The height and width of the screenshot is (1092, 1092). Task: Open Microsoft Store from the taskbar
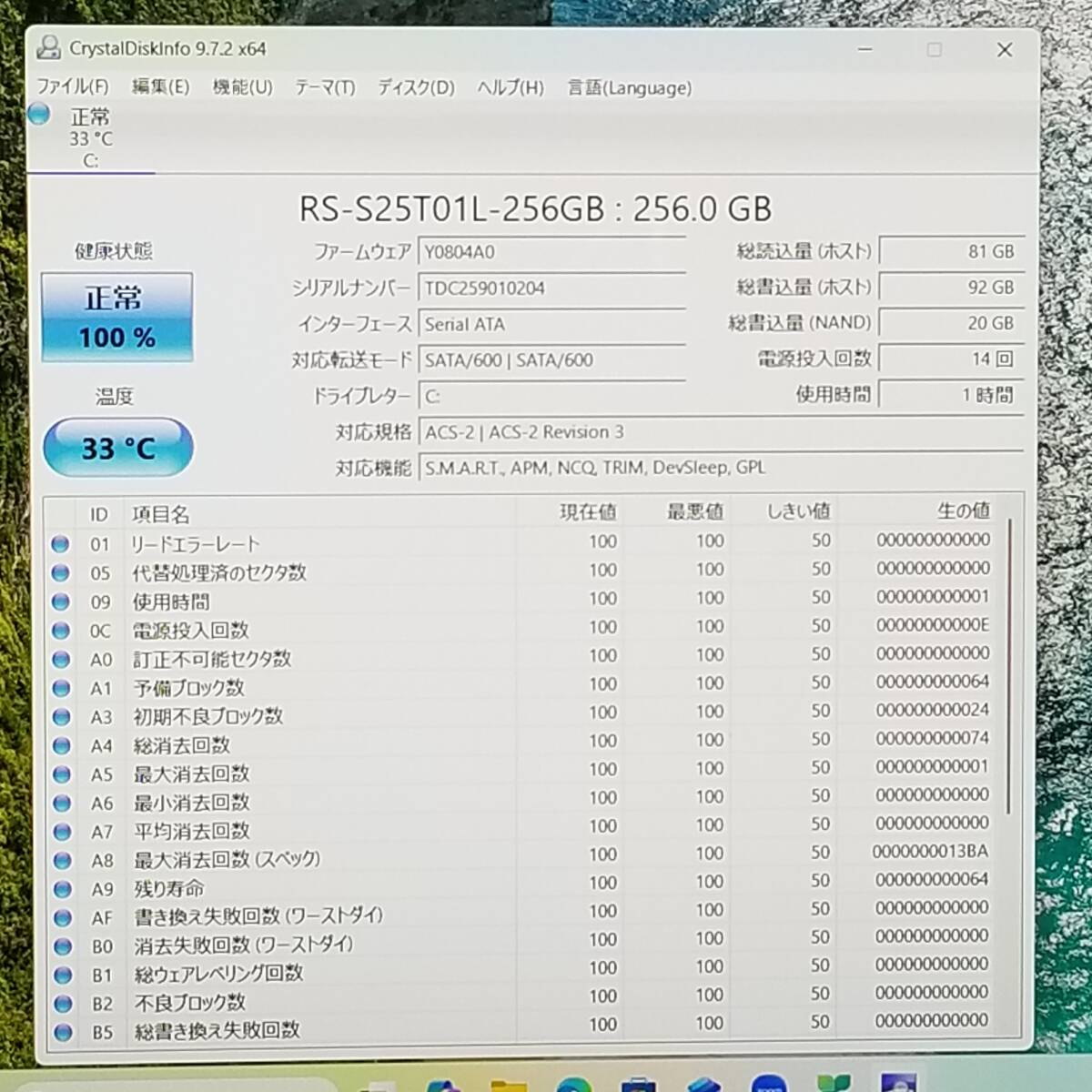[638, 1083]
